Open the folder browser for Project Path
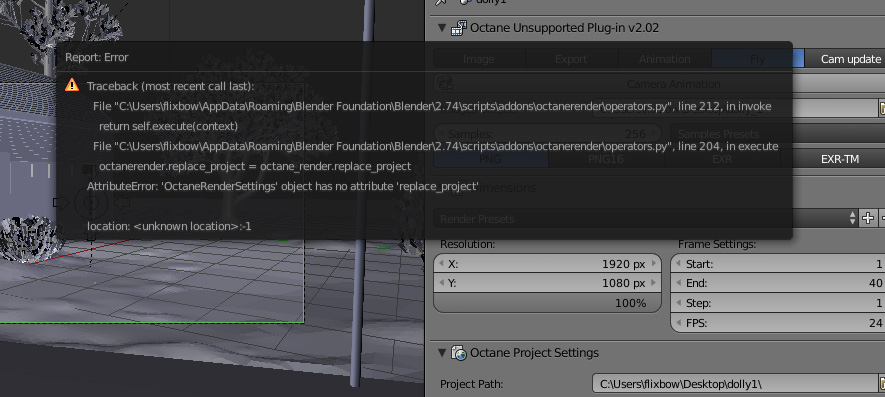 click(x=881, y=384)
